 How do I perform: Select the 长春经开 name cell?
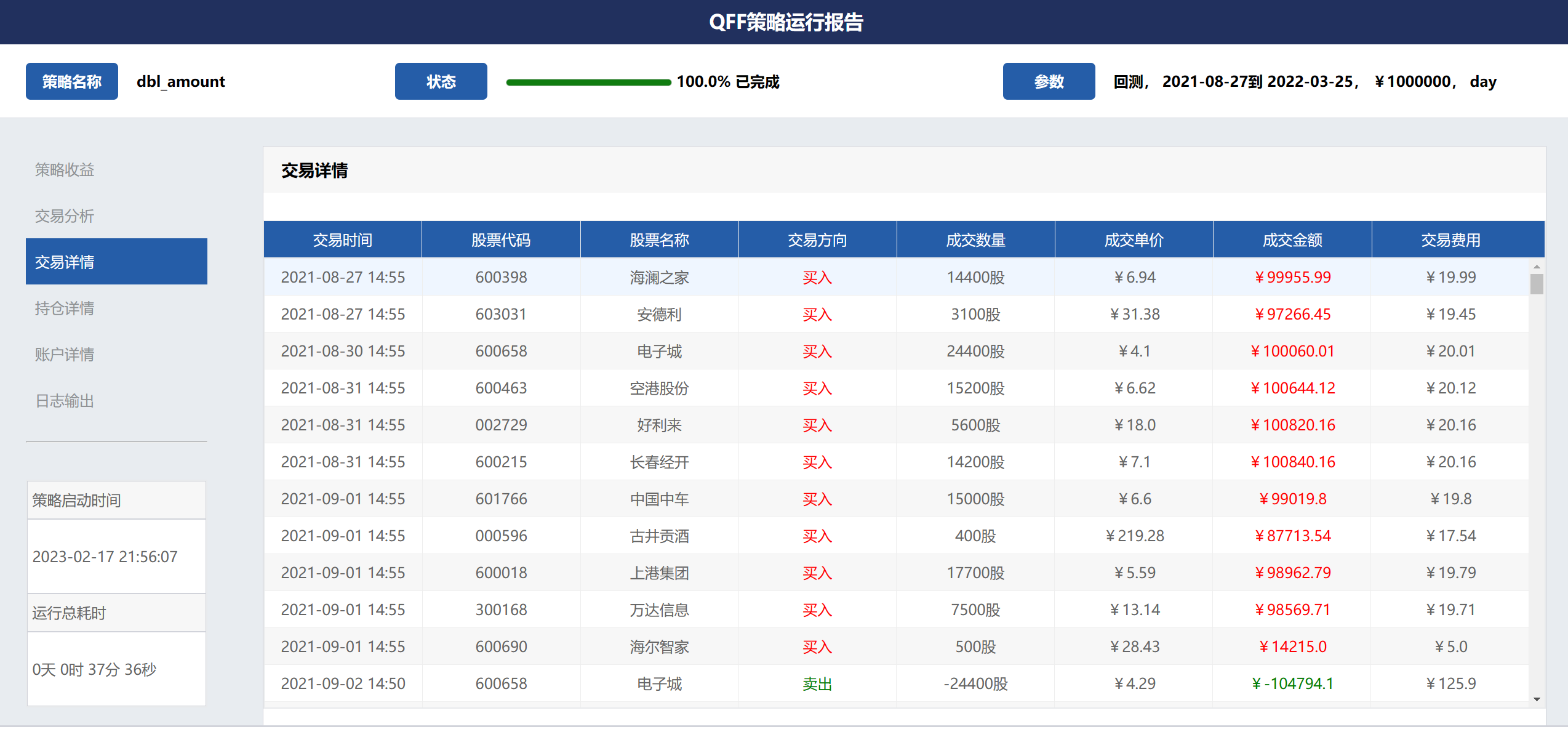(659, 462)
